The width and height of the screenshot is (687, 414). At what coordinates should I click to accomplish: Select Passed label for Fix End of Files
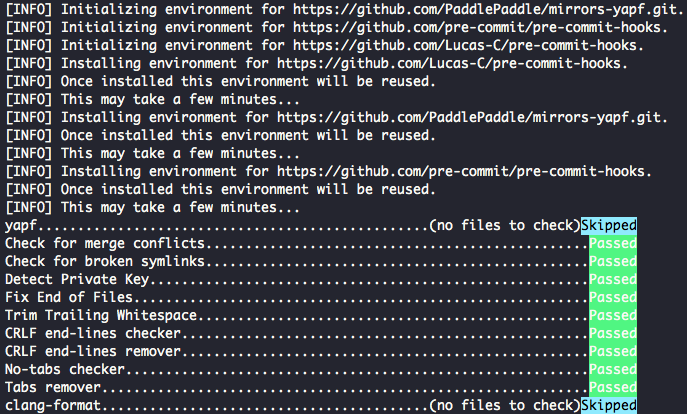pos(612,298)
